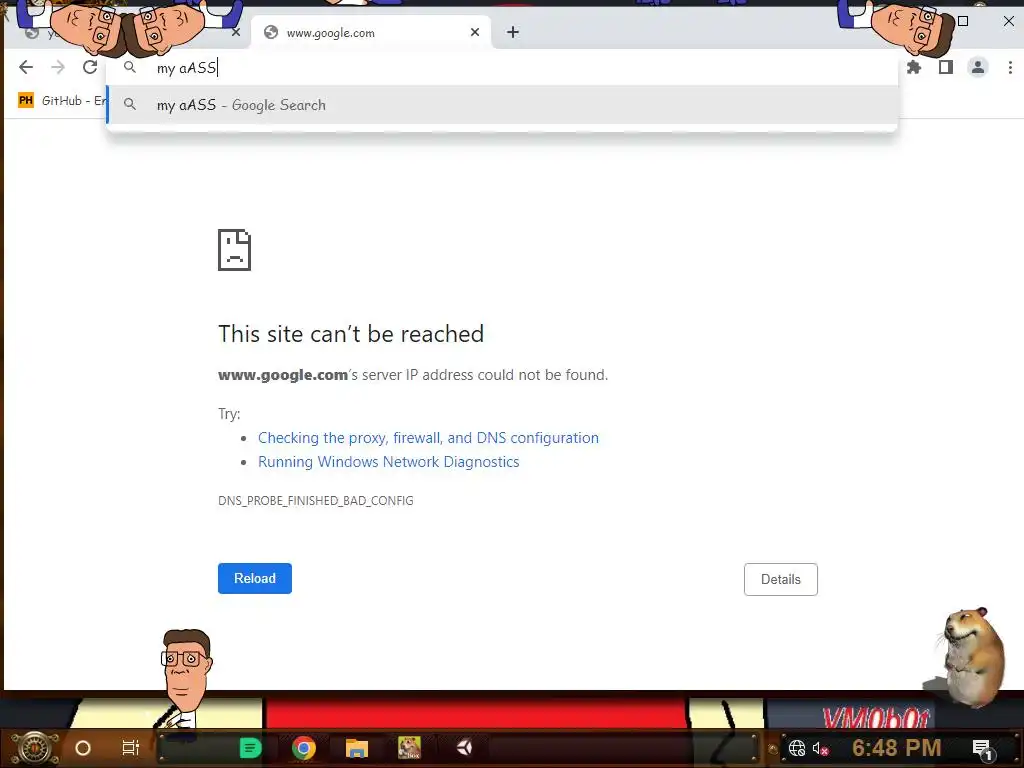1024x768 pixels.
Task: Open the green chat app in the taskbar
Action: [x=251, y=748]
